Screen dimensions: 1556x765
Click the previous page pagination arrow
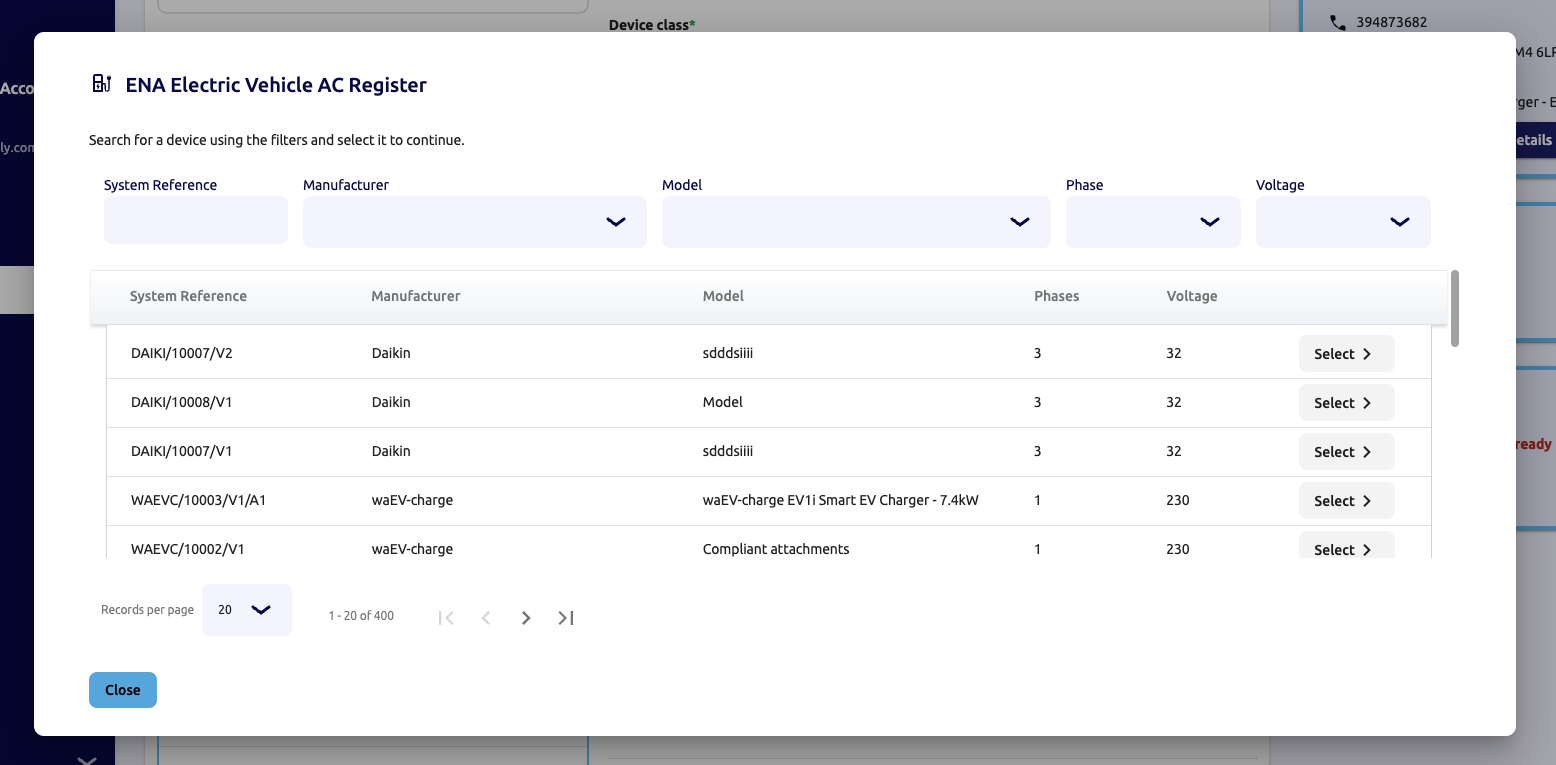(486, 617)
